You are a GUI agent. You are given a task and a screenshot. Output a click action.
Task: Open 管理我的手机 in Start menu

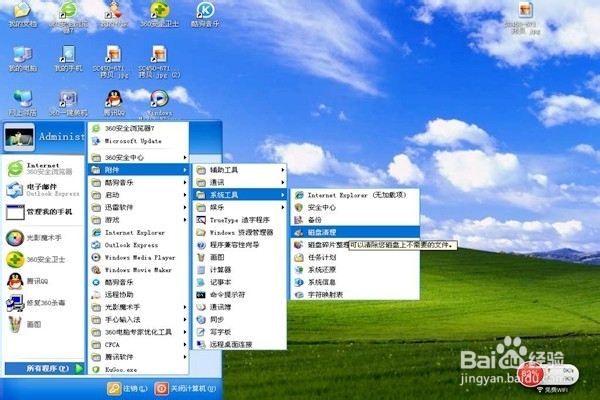(44, 212)
